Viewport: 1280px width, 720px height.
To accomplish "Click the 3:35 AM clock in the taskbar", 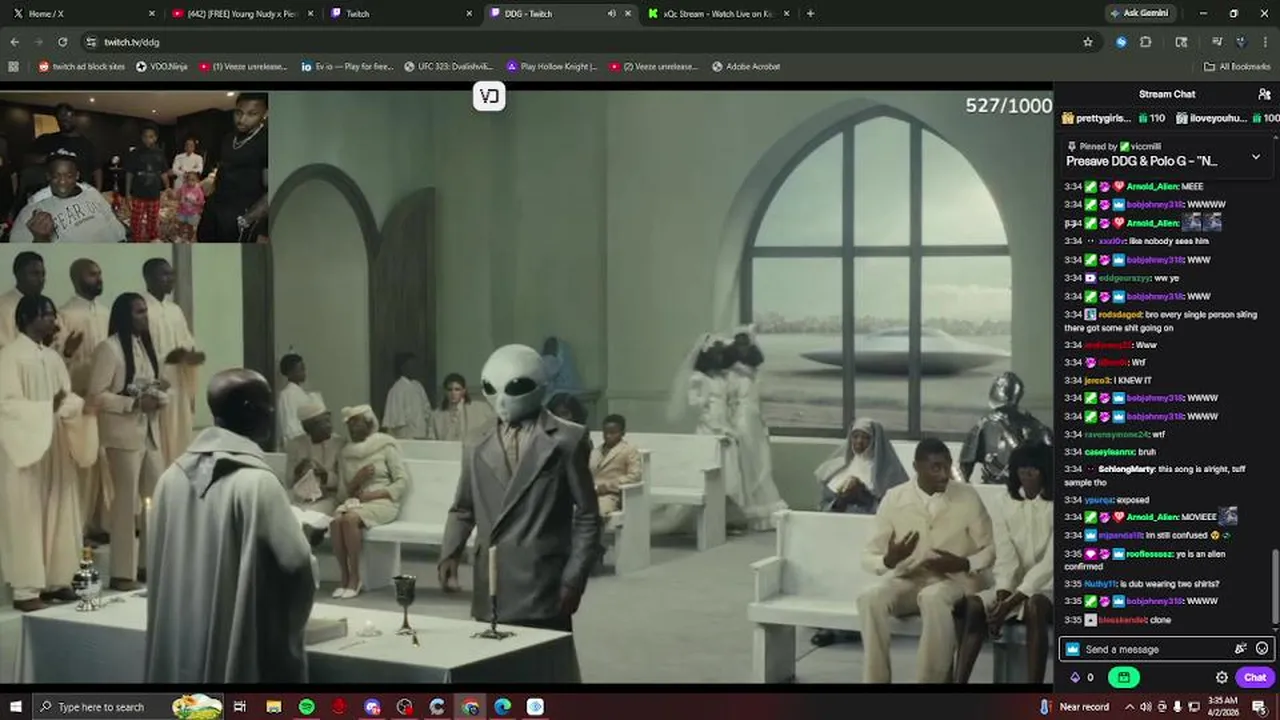I will (x=1223, y=706).
